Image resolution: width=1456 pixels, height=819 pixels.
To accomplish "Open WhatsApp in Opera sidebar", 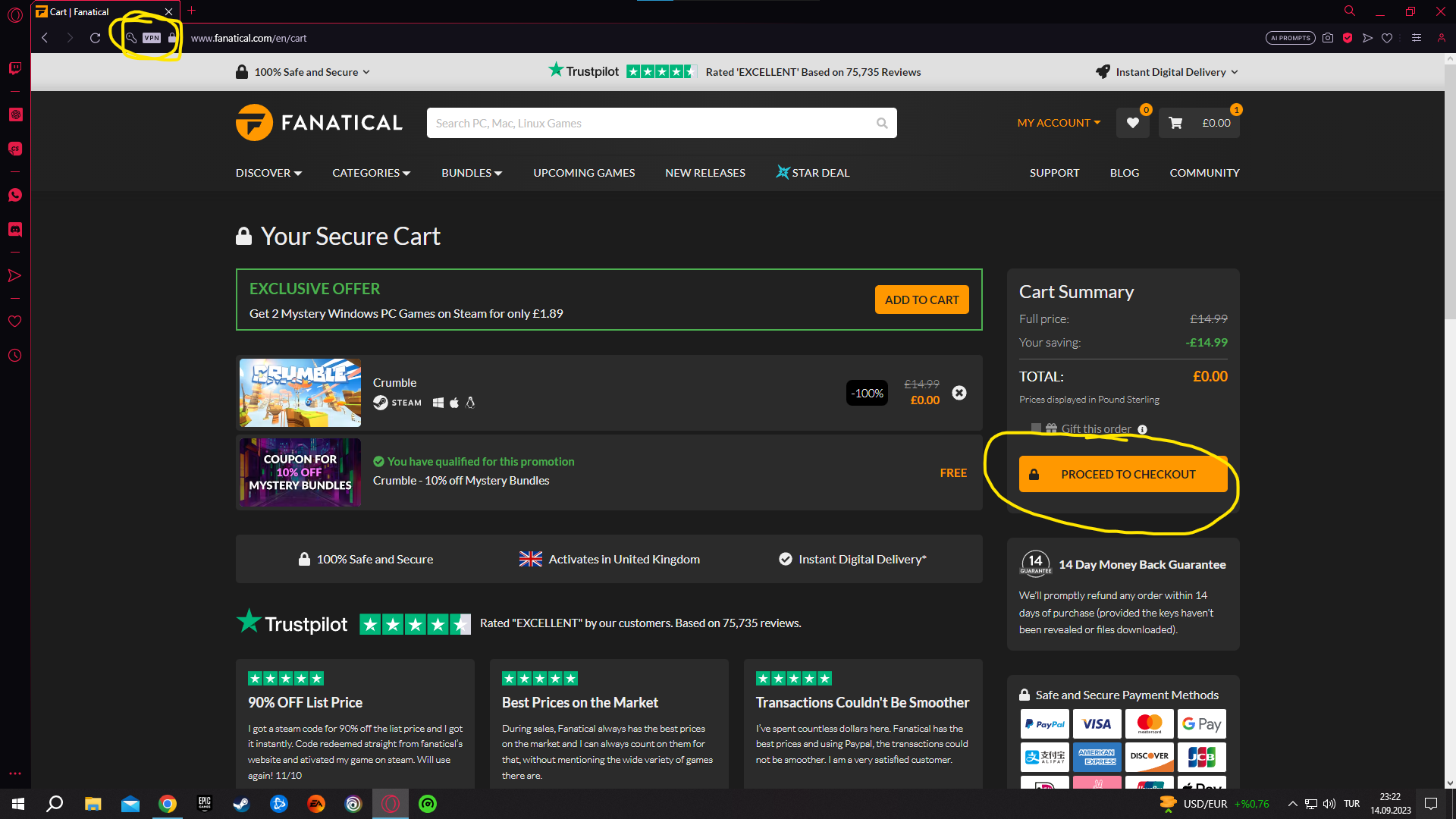I will [15, 195].
